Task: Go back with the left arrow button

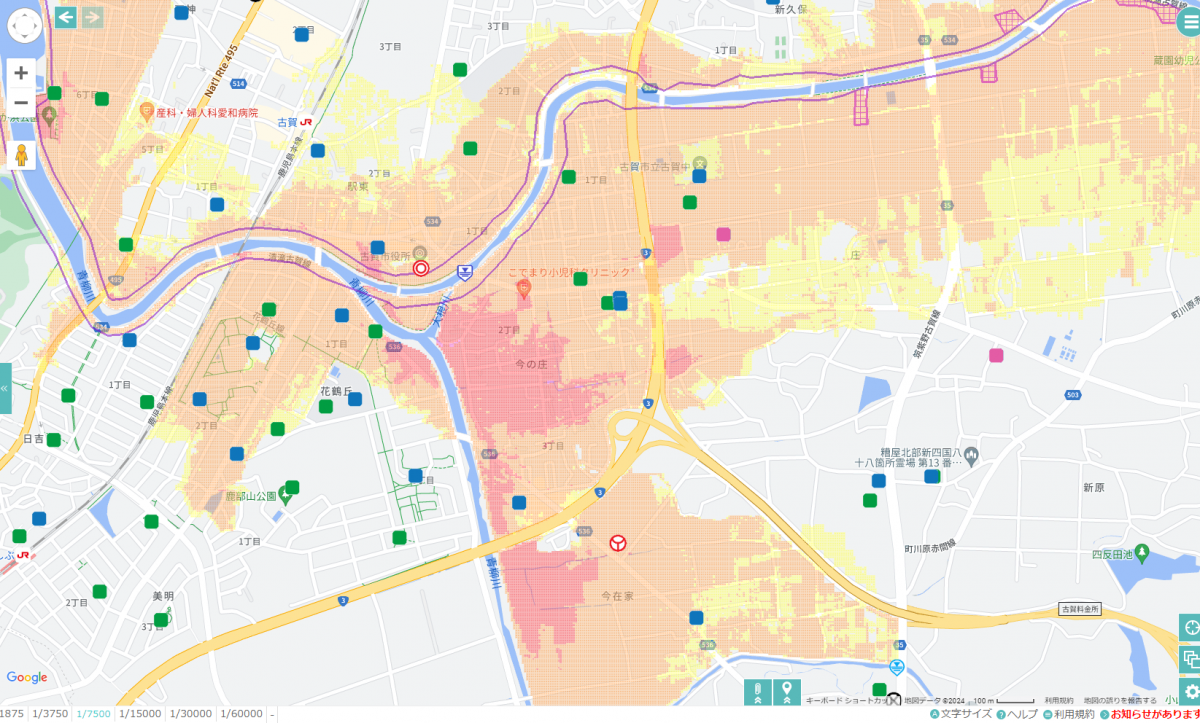Action: [66, 17]
